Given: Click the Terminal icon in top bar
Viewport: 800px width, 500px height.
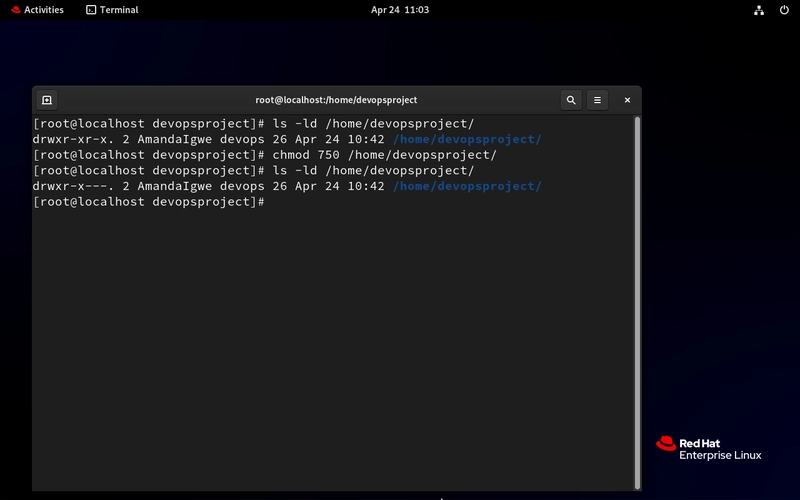Looking at the screenshot, I should pos(91,10).
